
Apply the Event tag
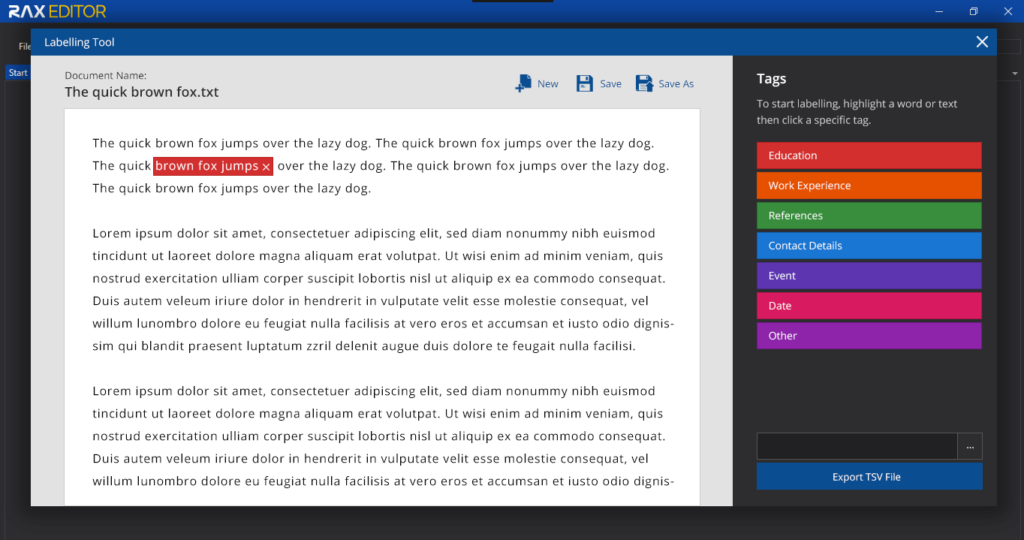click(869, 276)
